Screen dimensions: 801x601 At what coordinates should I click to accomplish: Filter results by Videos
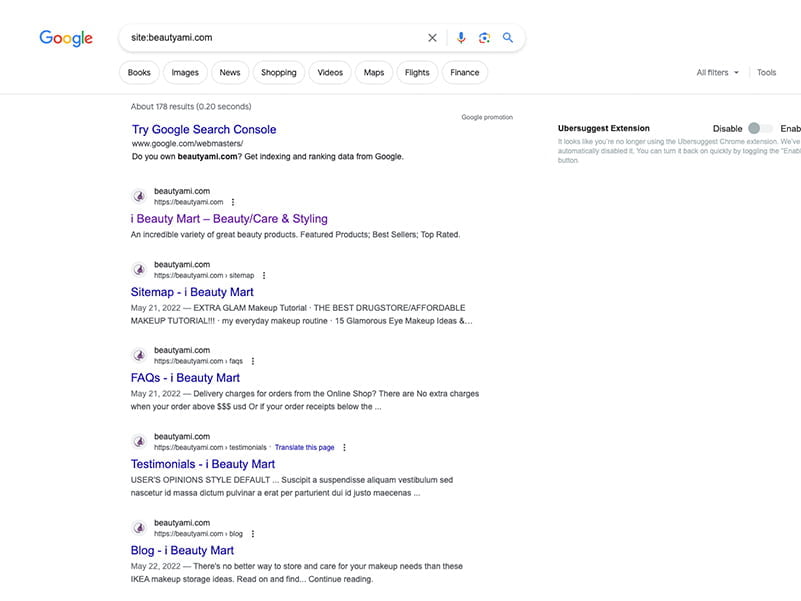pyautogui.click(x=330, y=73)
